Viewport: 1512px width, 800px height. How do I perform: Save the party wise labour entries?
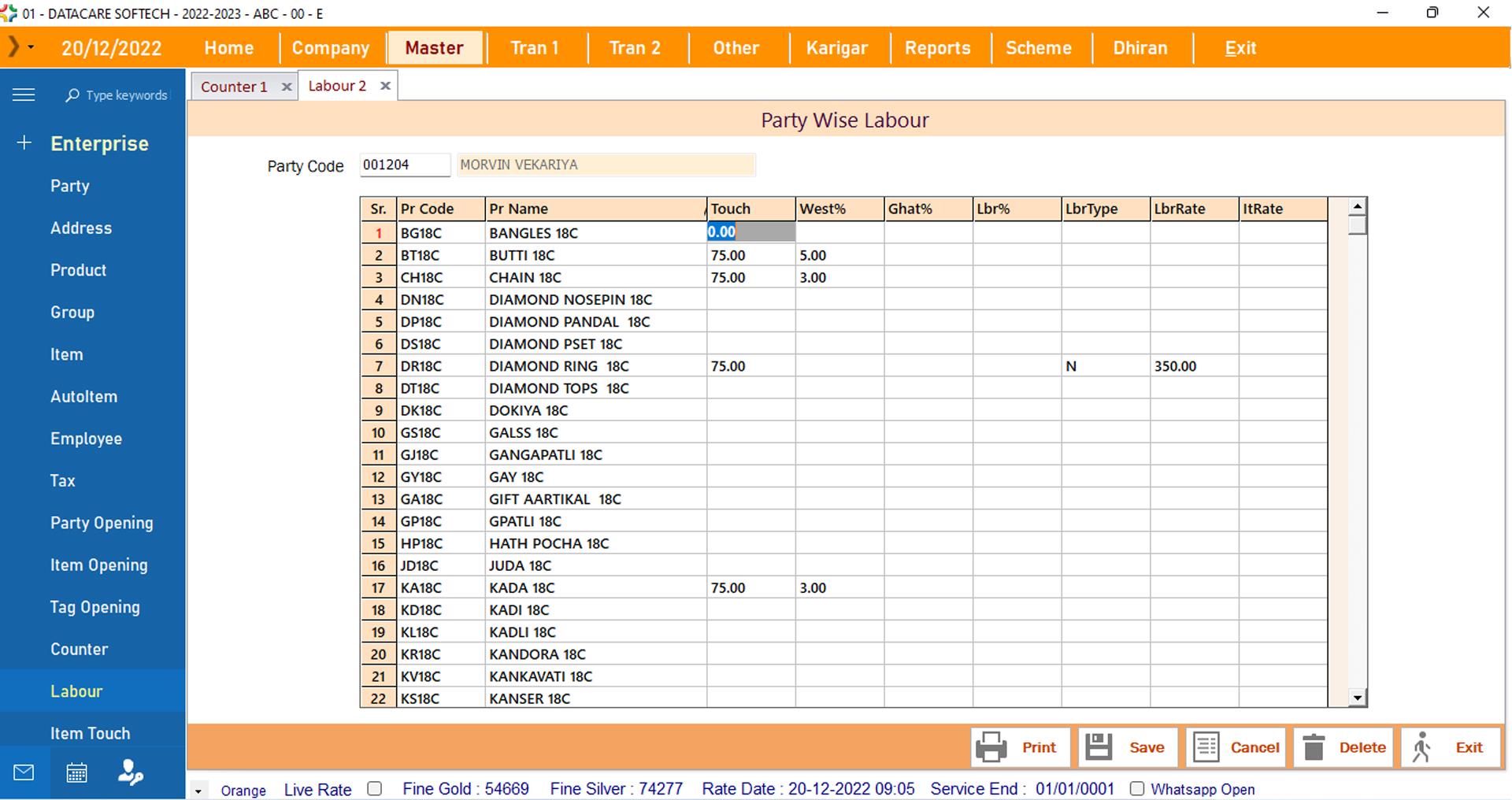coord(1128,747)
